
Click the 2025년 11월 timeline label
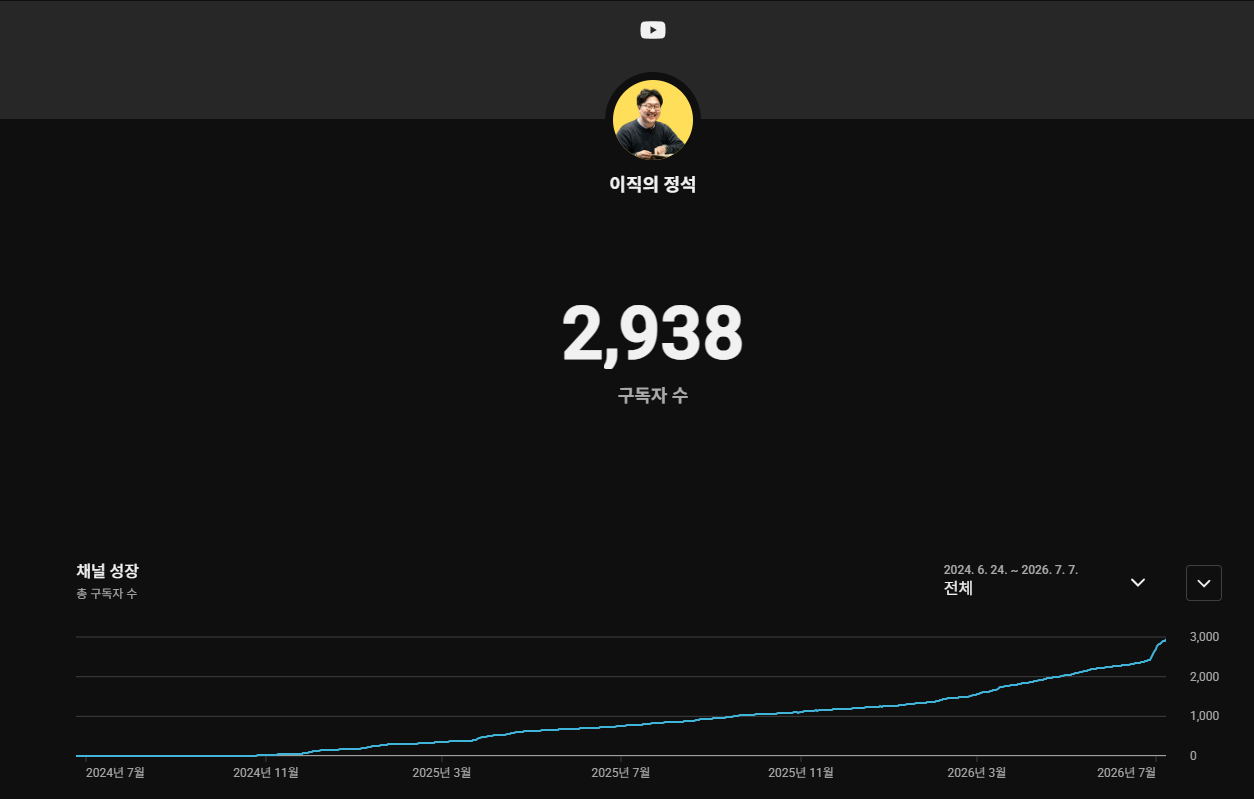[800, 772]
